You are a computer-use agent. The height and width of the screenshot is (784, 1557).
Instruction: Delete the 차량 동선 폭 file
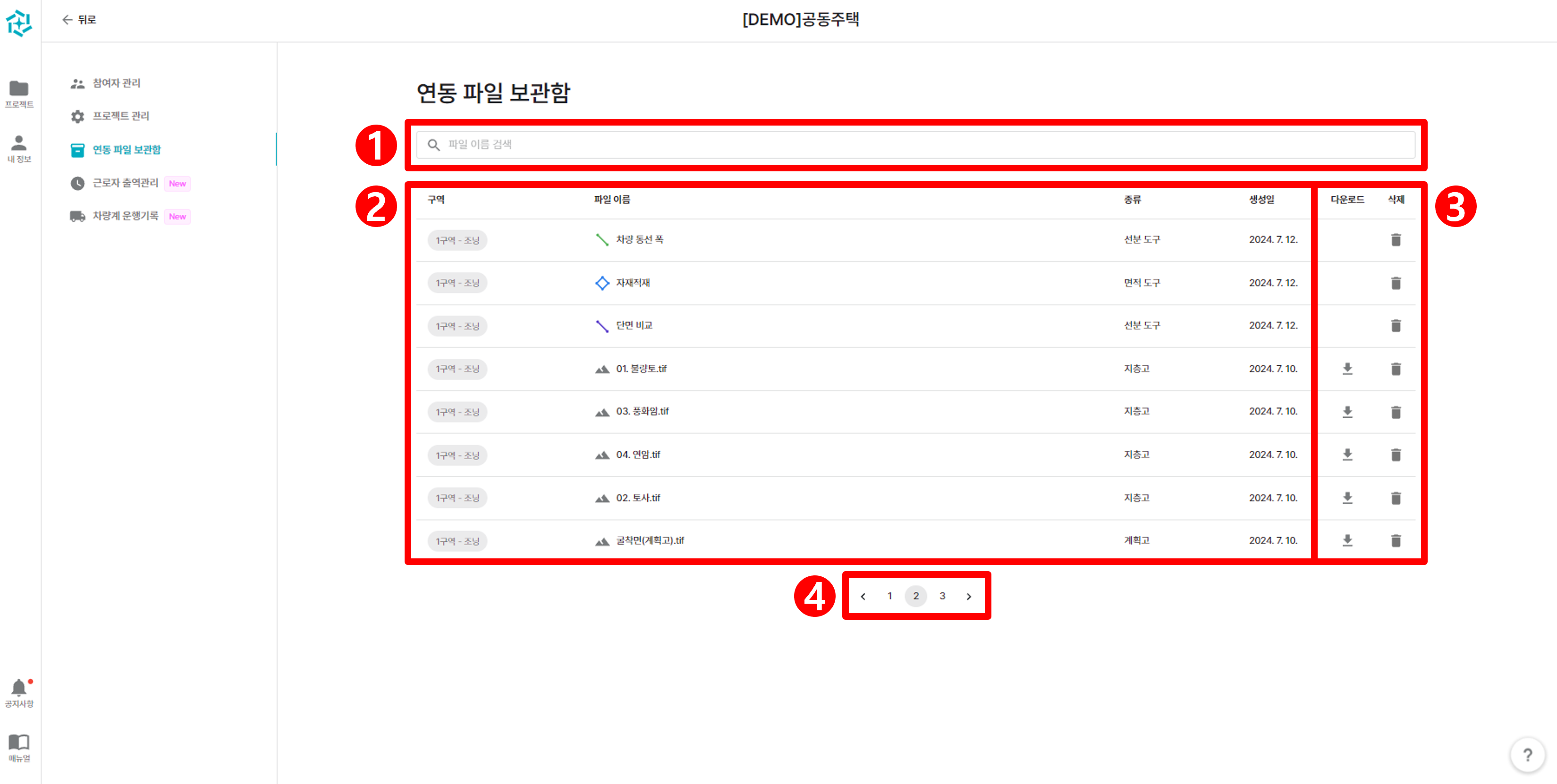coord(1396,239)
